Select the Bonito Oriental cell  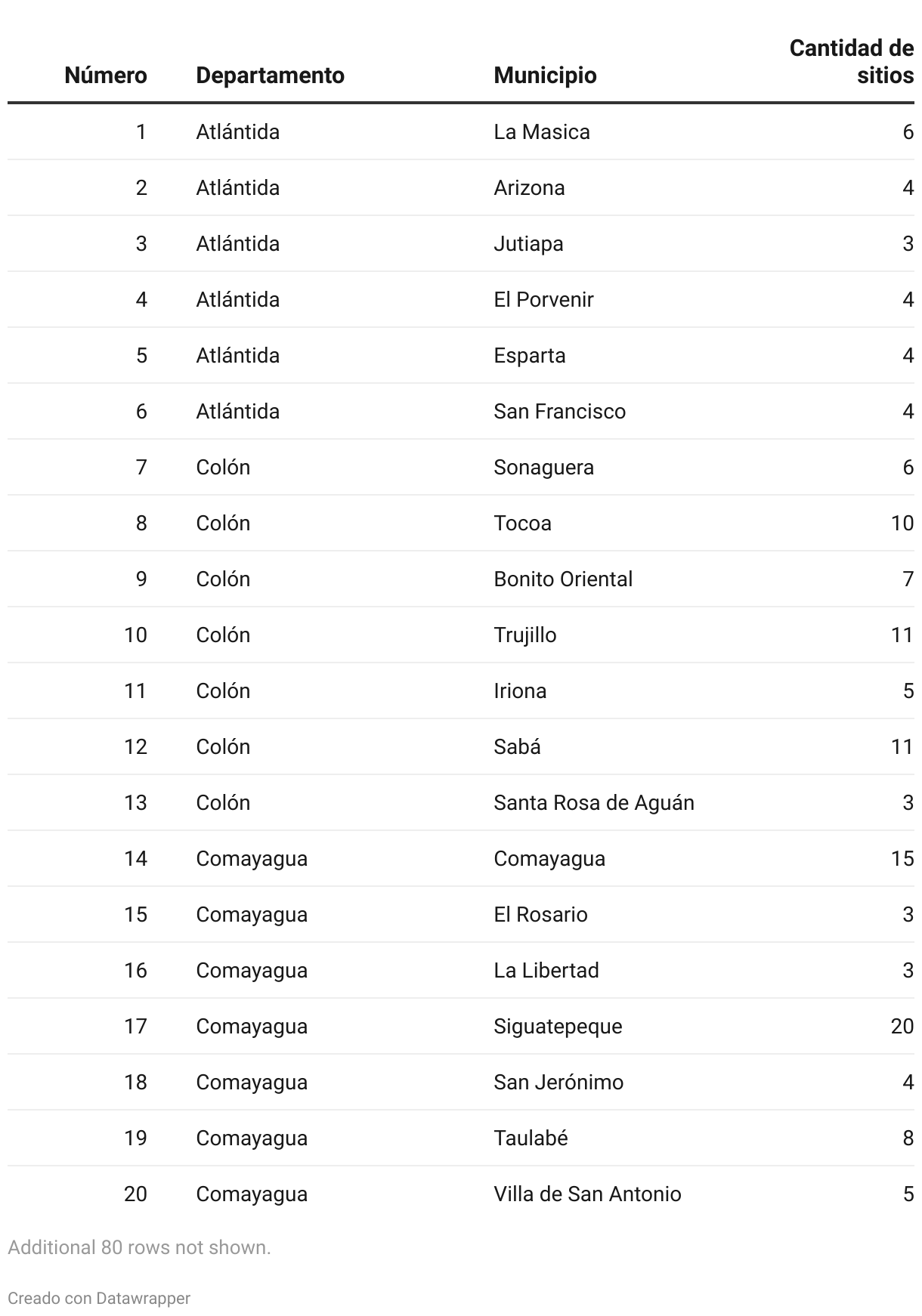pos(563,579)
